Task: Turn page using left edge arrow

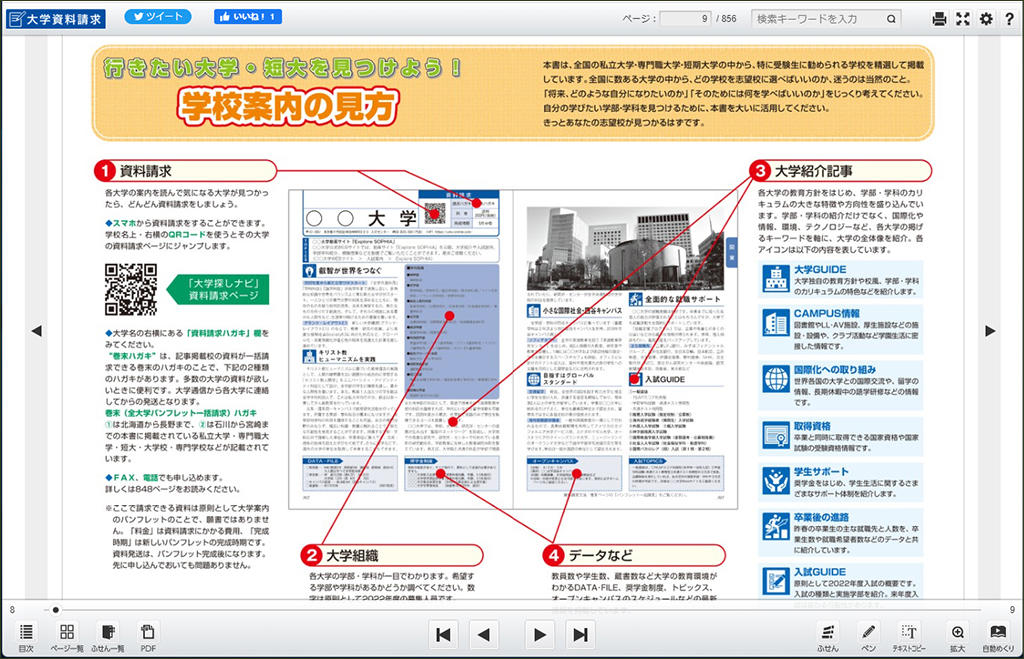Action: (x=36, y=331)
